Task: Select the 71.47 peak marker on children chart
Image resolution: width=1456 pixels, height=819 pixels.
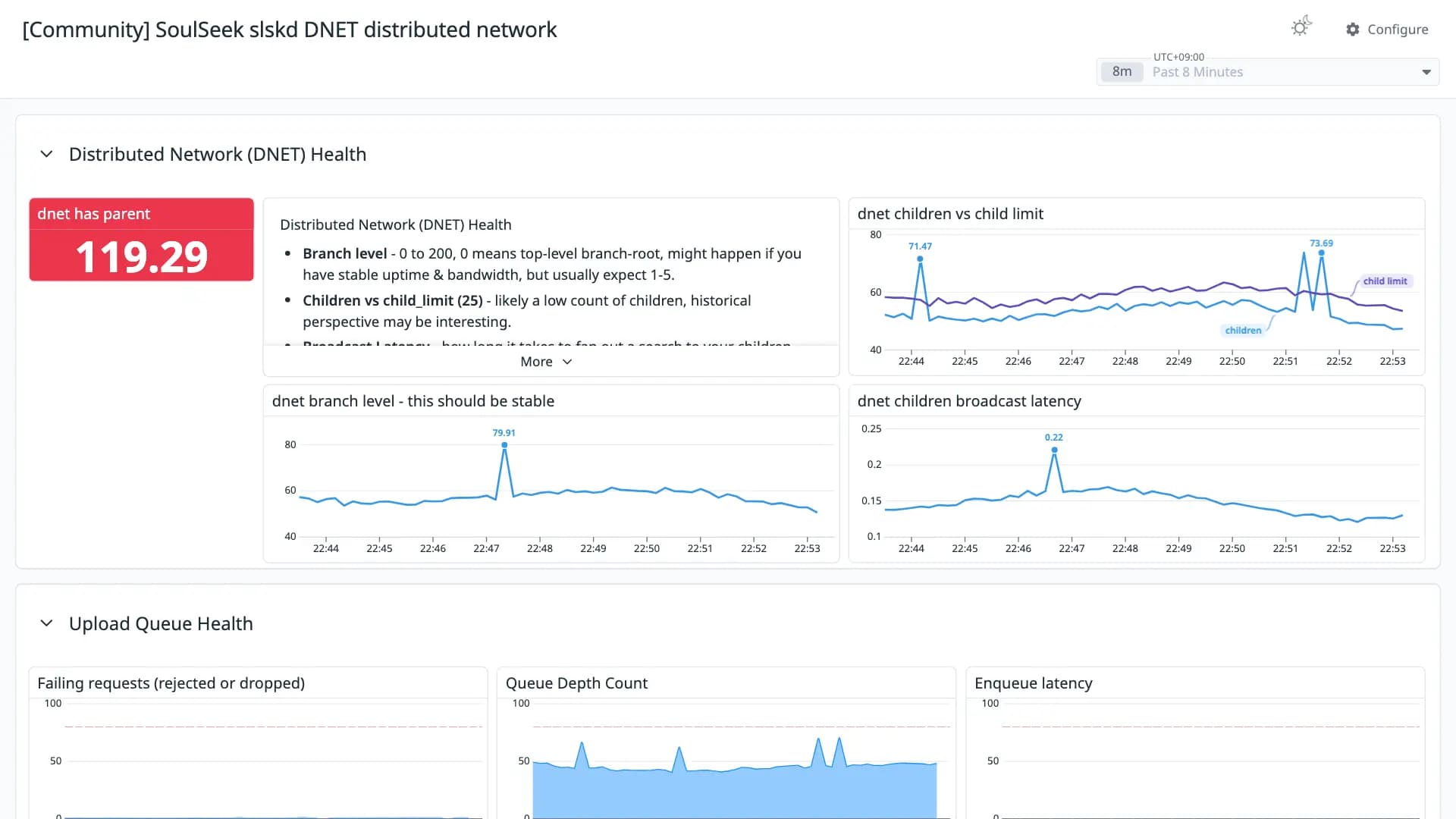Action: coord(920,259)
